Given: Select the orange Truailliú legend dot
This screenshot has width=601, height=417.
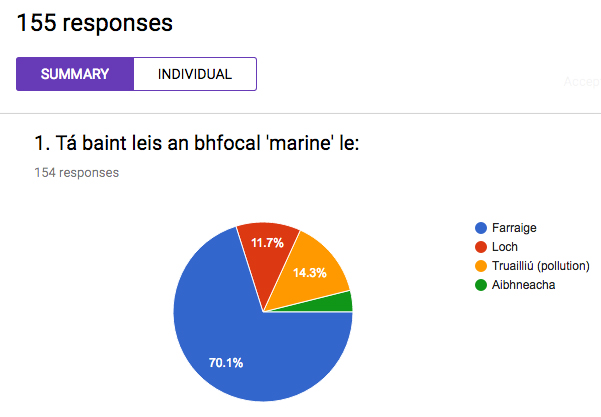Looking at the screenshot, I should point(481,266).
